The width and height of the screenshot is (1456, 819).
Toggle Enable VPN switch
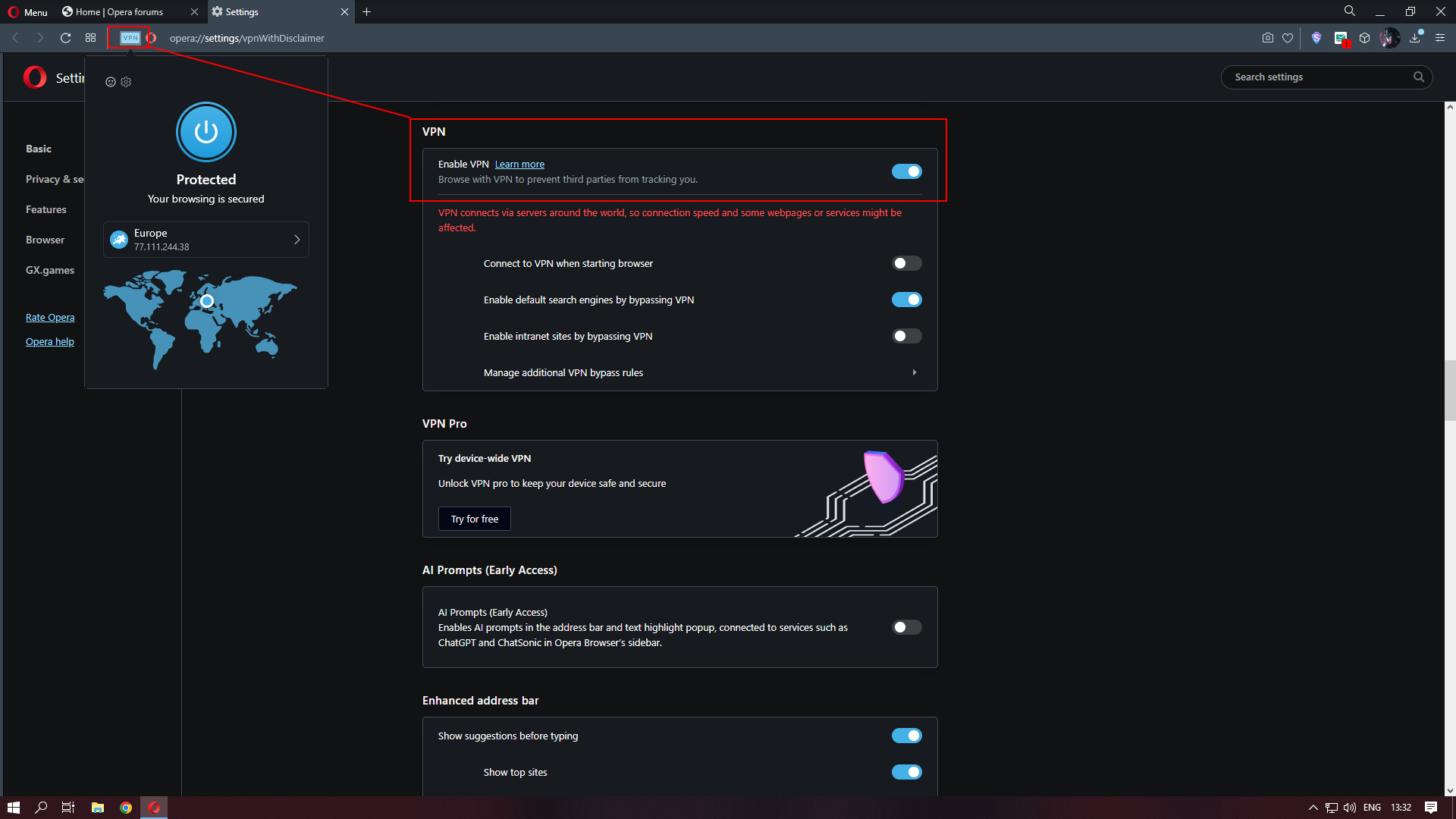(x=907, y=171)
